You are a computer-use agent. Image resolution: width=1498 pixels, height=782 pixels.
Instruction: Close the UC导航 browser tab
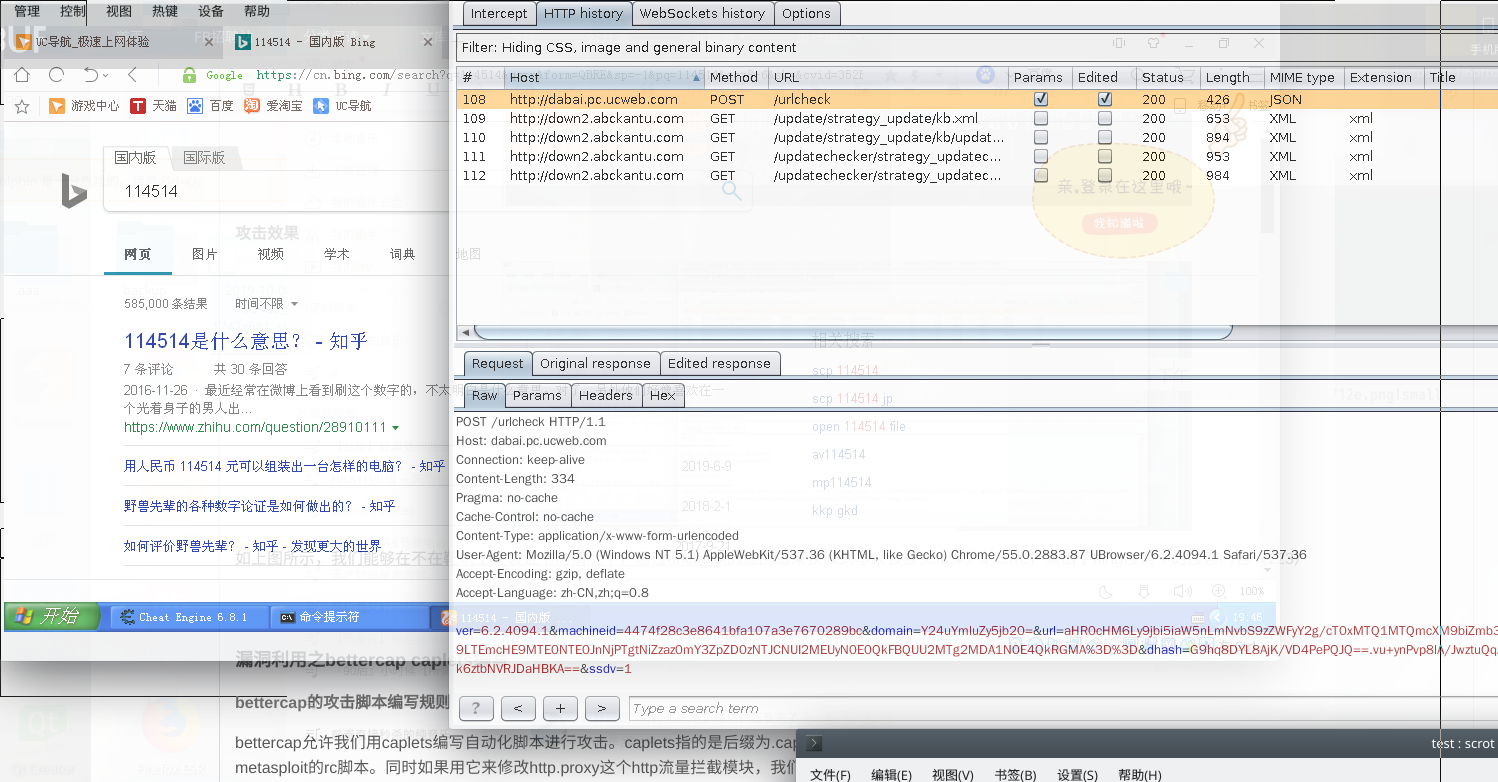coord(209,42)
